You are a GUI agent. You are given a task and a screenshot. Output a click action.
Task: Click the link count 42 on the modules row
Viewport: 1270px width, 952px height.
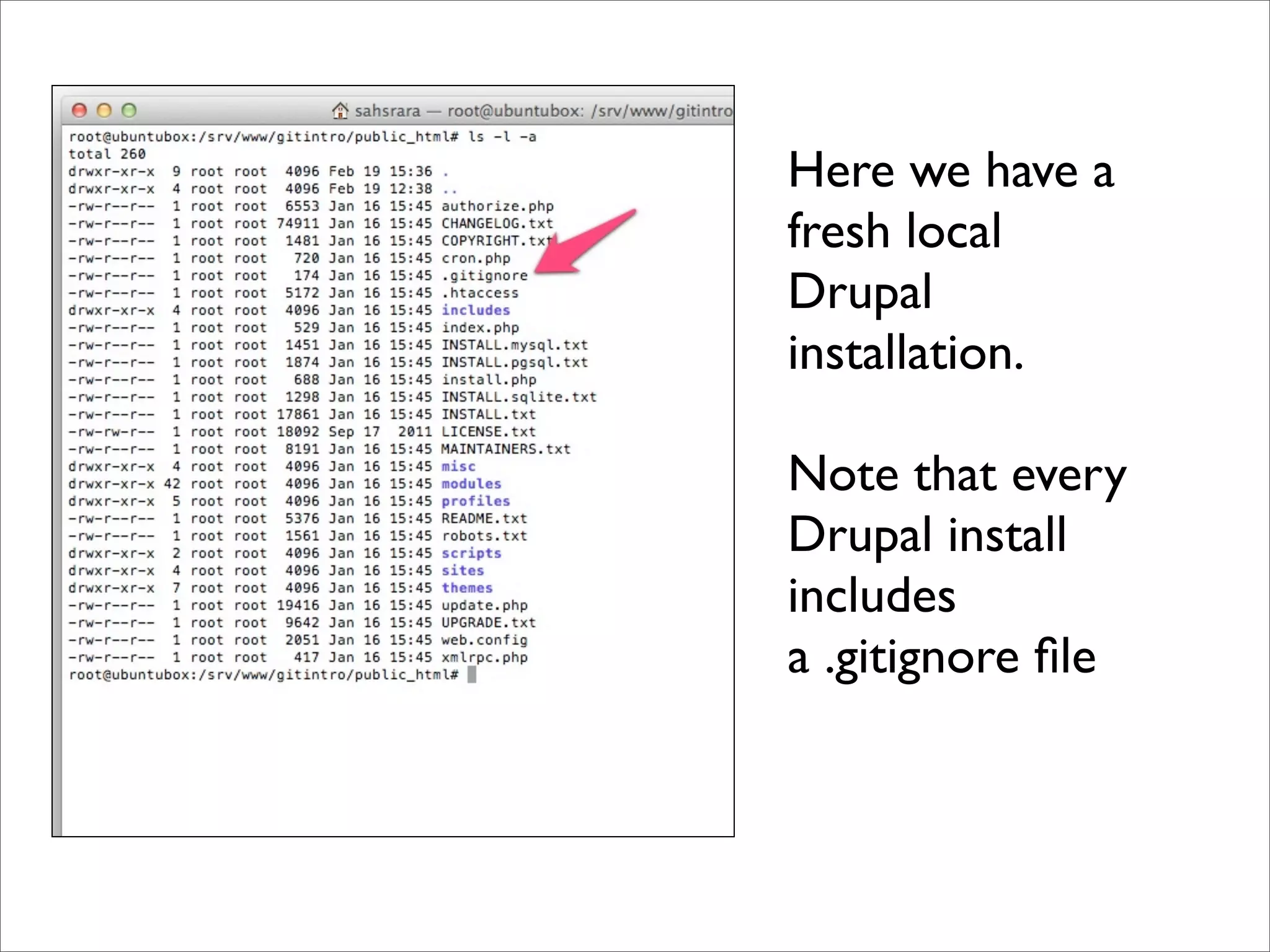[172, 483]
